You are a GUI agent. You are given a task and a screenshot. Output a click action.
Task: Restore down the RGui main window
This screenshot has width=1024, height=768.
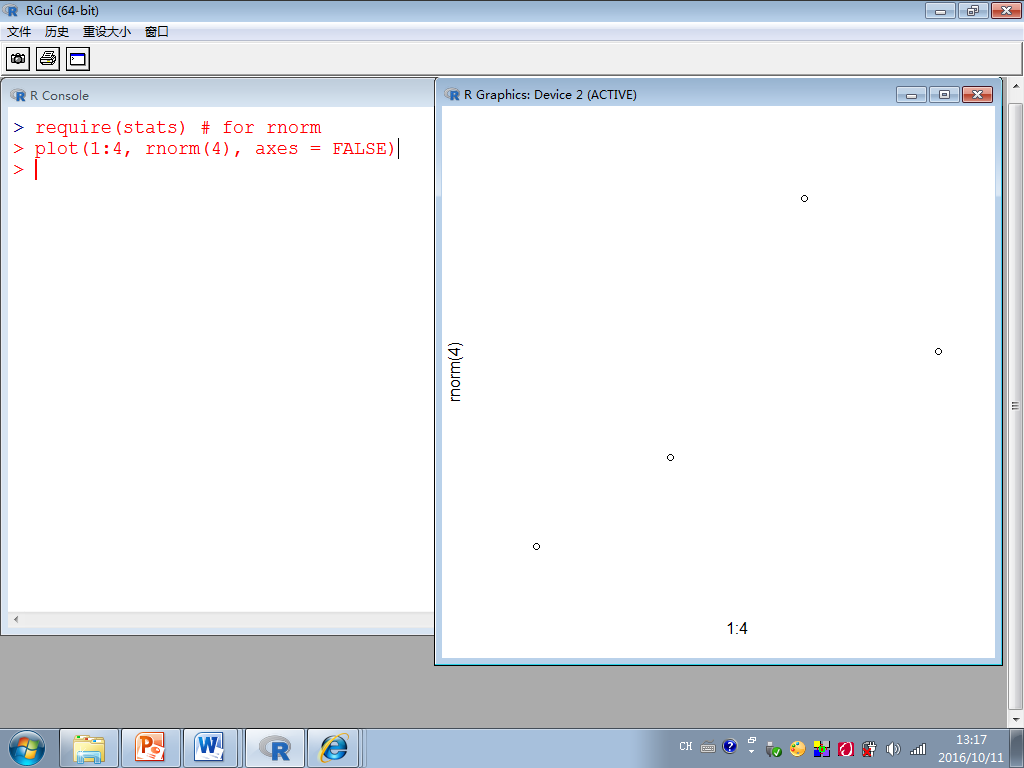coord(973,10)
